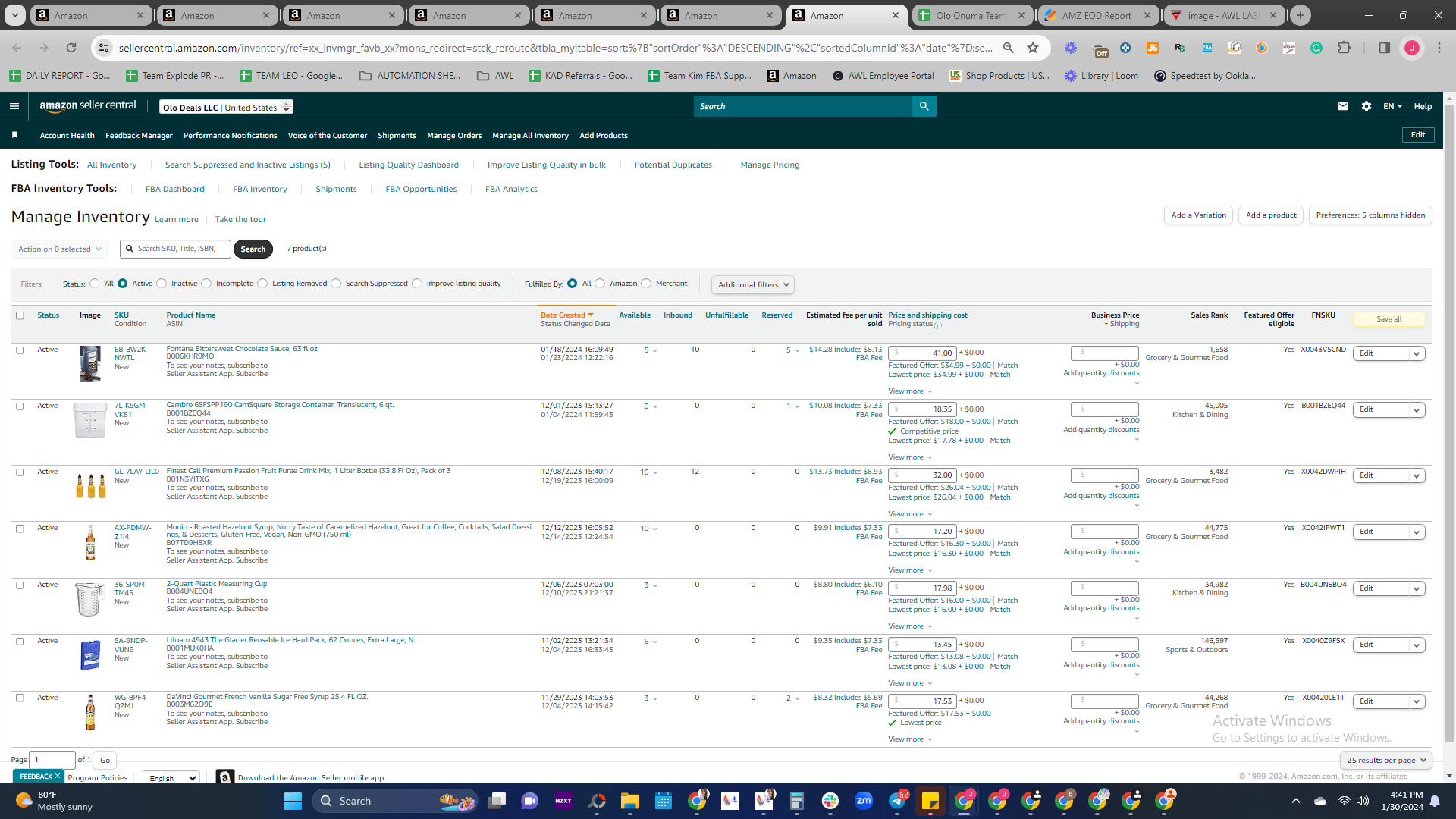This screenshot has width=1456, height=819.
Task: Open the messages envelope icon
Action: [x=1343, y=106]
